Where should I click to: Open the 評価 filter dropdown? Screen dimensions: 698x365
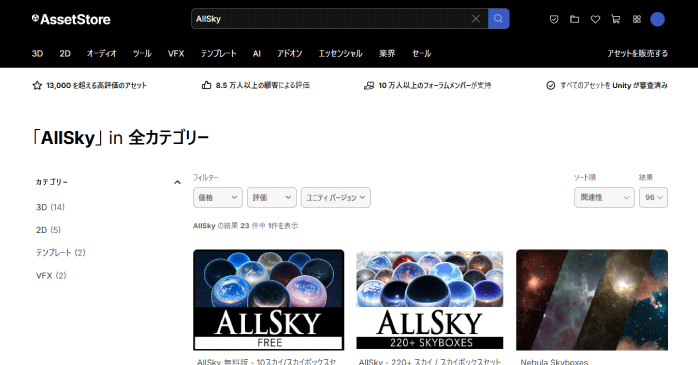[272, 197]
